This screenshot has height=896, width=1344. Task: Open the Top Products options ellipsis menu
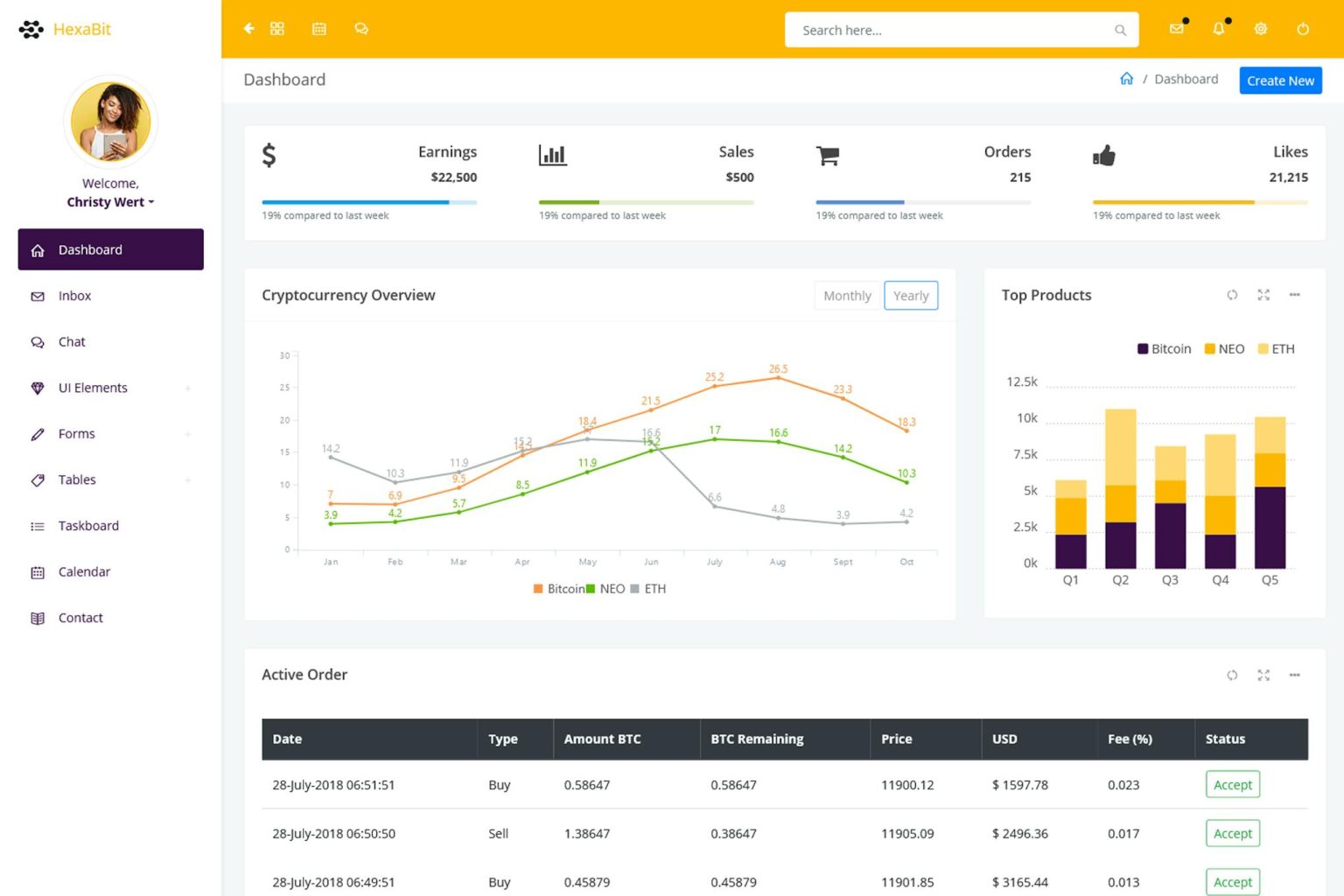[1295, 296]
